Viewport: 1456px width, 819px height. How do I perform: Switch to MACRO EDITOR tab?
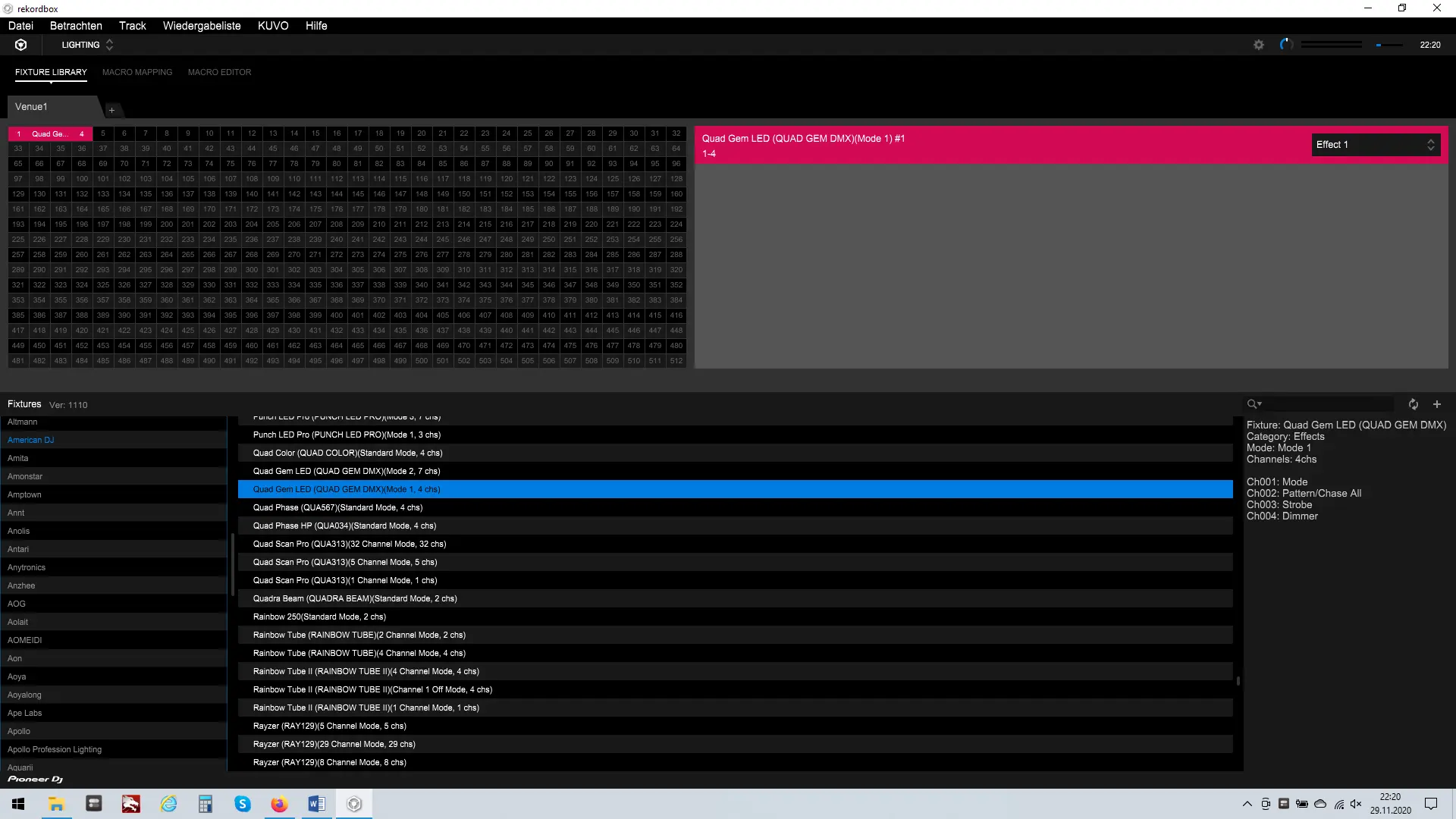click(x=219, y=72)
